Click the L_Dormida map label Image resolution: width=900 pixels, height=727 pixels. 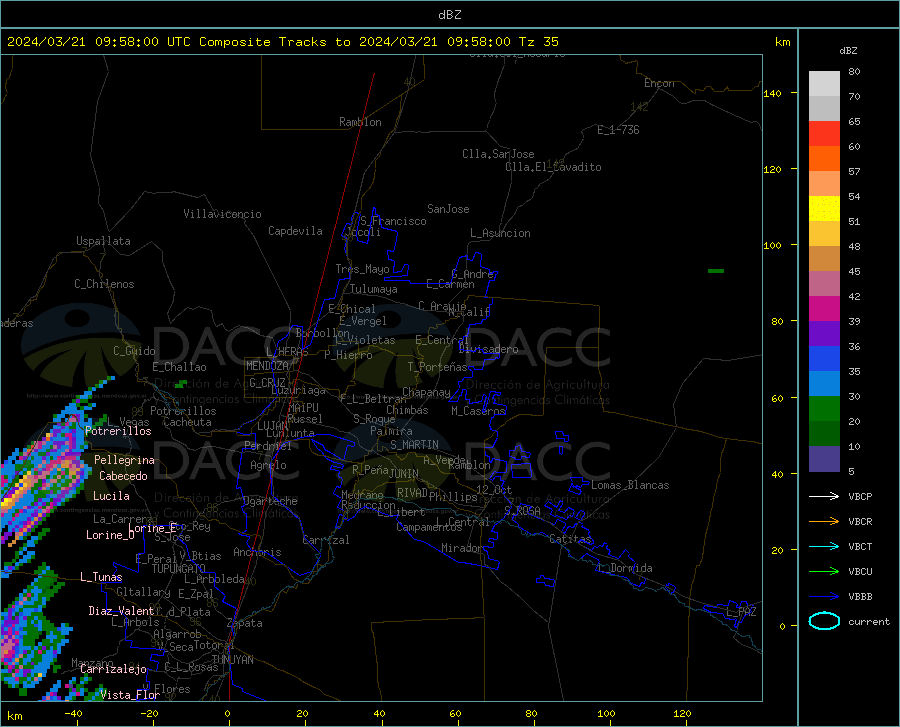pos(625,568)
